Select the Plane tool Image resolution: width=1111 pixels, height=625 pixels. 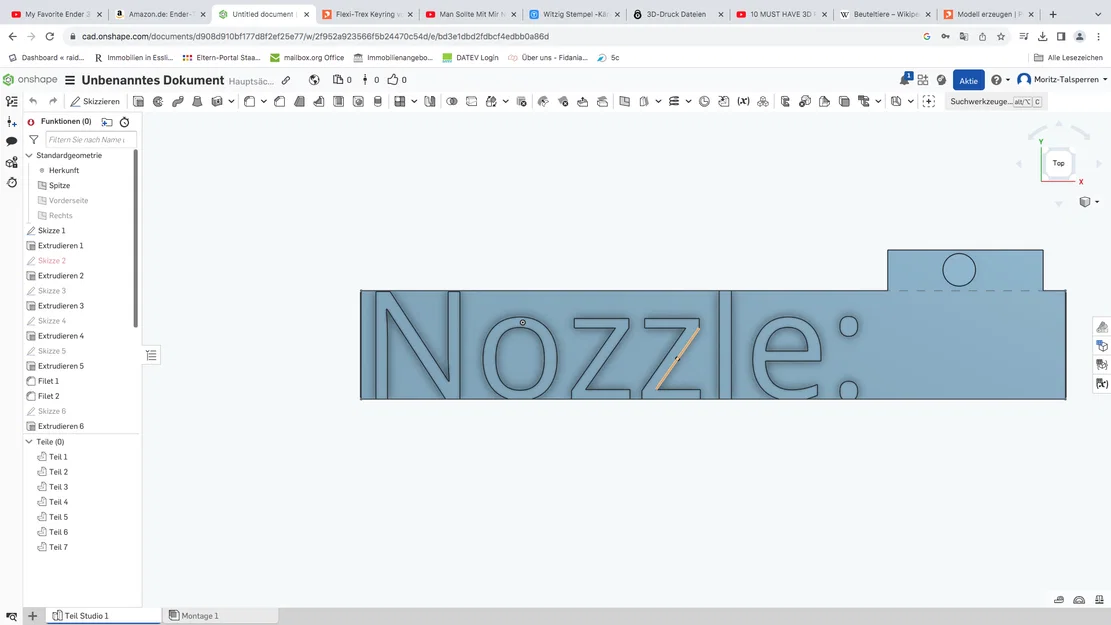(x=624, y=101)
